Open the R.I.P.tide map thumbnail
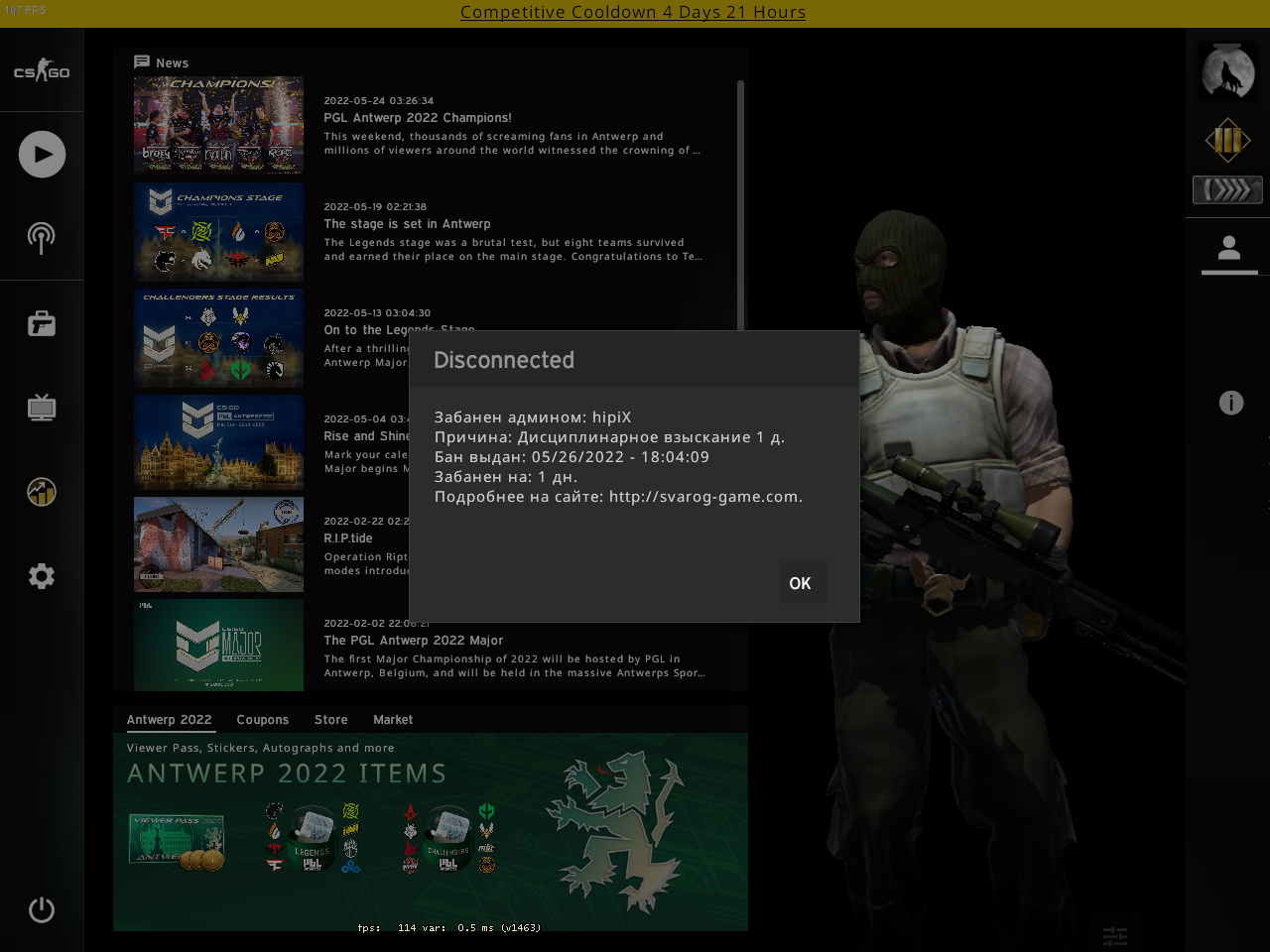 click(218, 544)
